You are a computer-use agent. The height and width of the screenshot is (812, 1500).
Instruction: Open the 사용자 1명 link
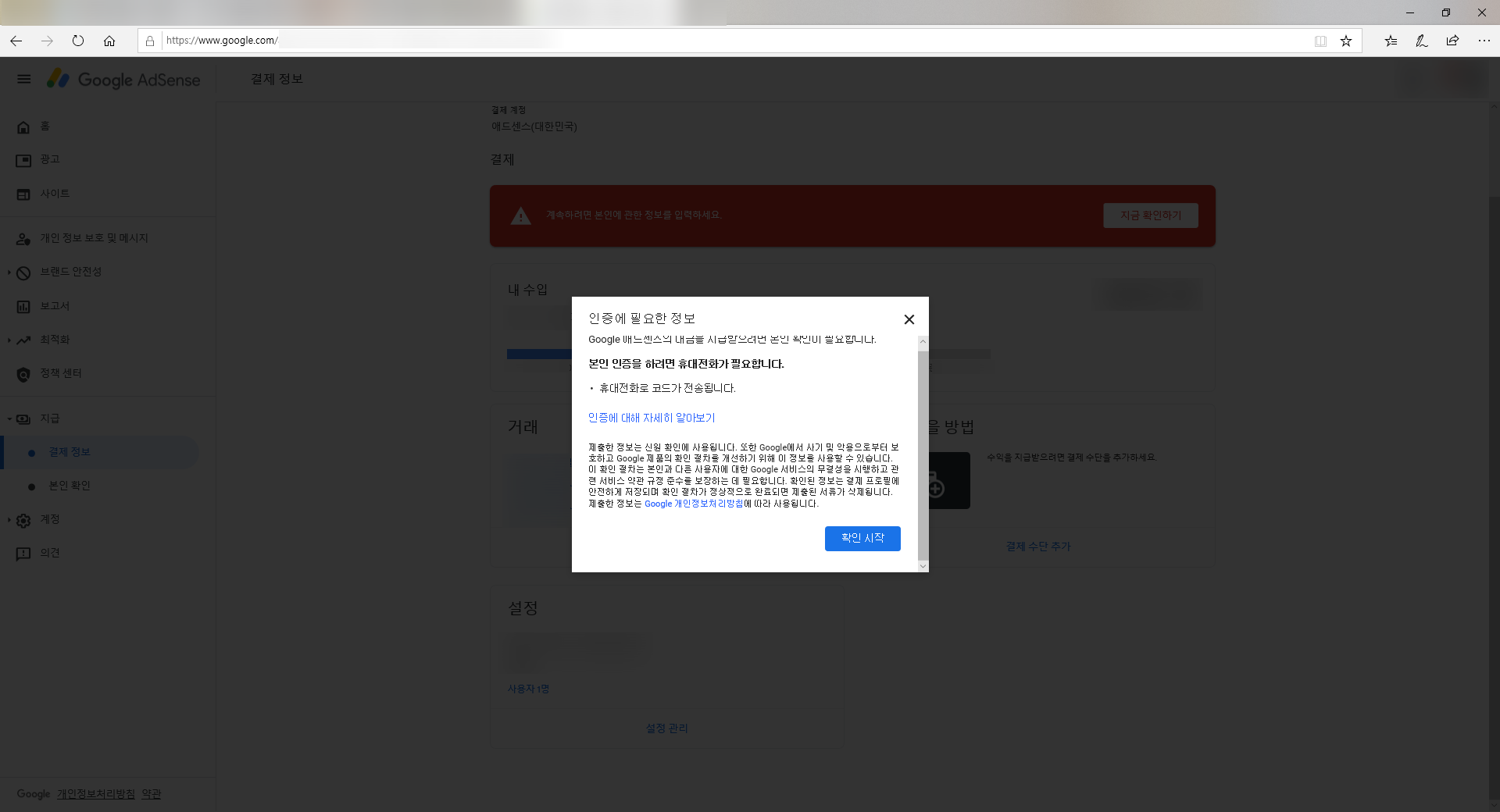[x=528, y=689]
